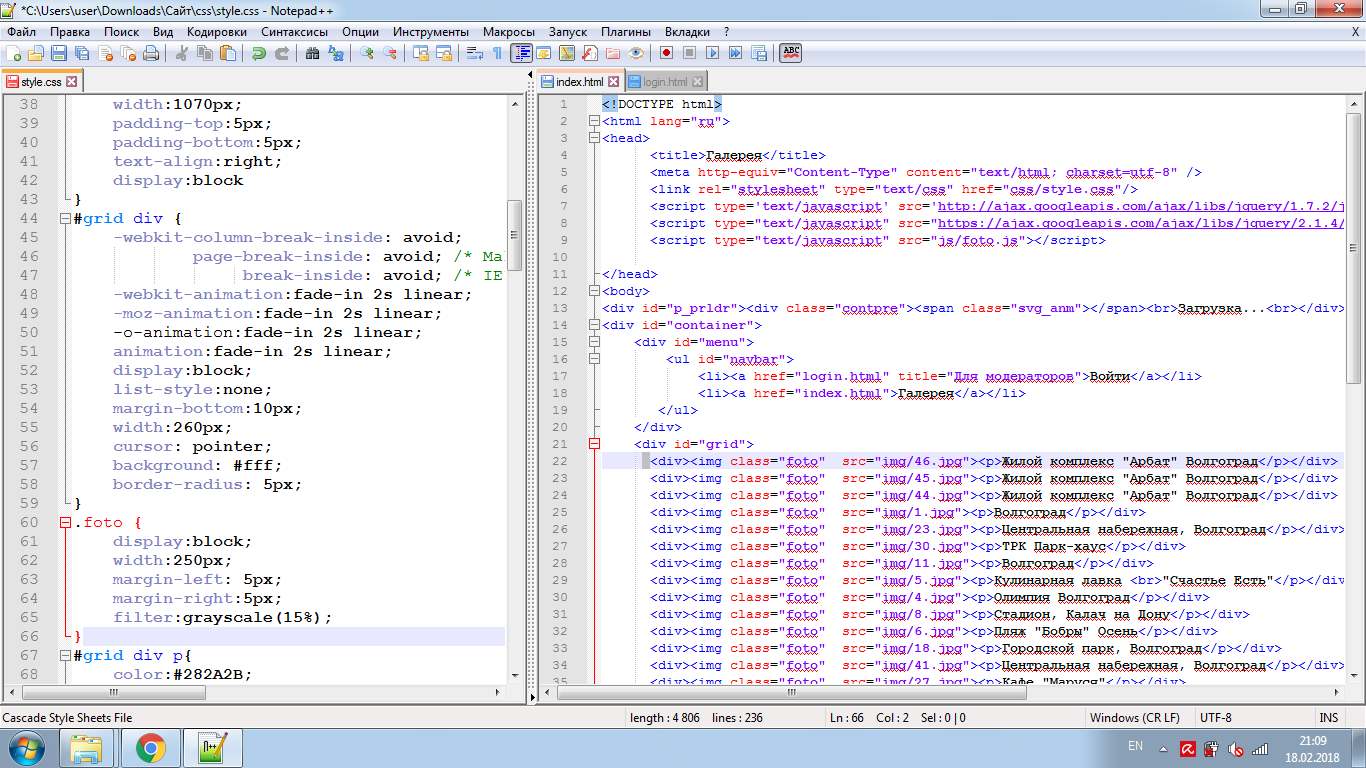
Task: Click the Open file folder icon
Action: (x=36, y=53)
